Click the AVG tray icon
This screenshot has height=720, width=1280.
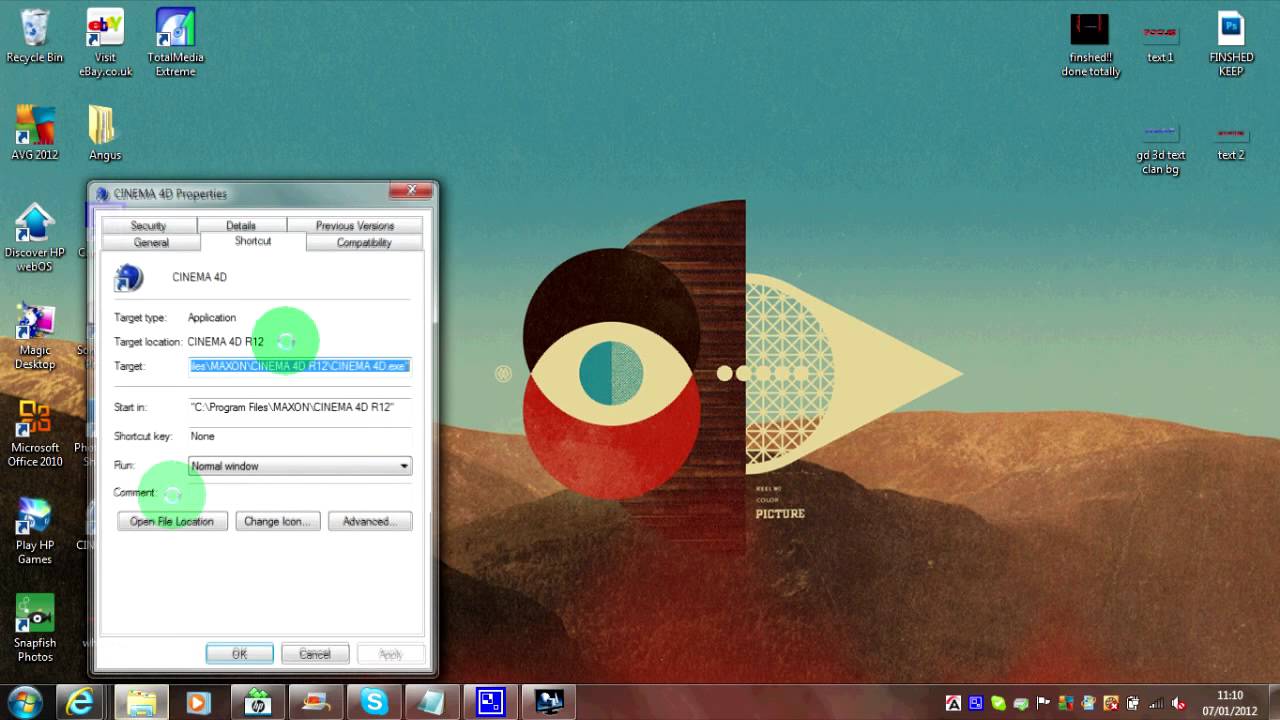(1067, 703)
